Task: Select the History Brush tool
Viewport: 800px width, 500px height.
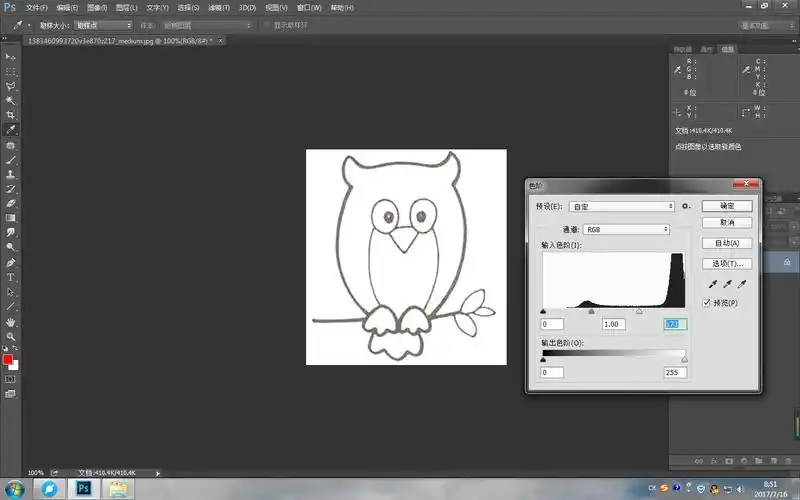Action: (x=10, y=189)
